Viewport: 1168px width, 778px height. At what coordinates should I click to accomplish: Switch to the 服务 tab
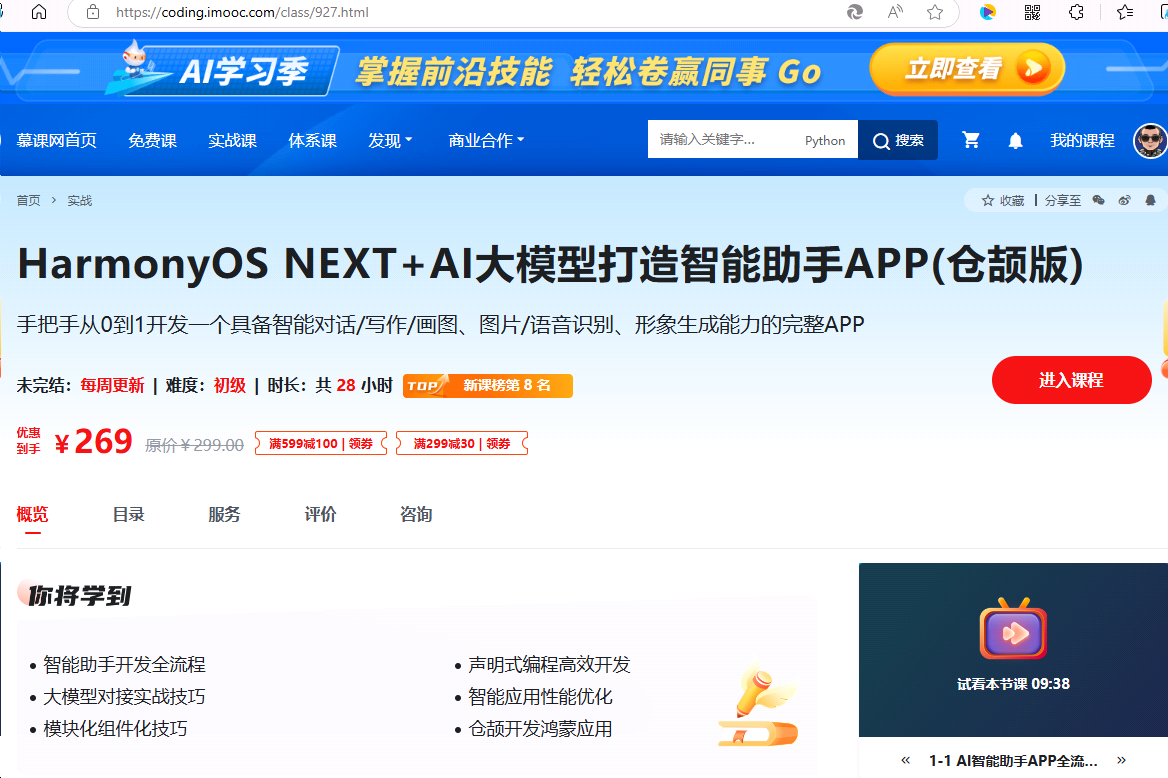coord(224,514)
